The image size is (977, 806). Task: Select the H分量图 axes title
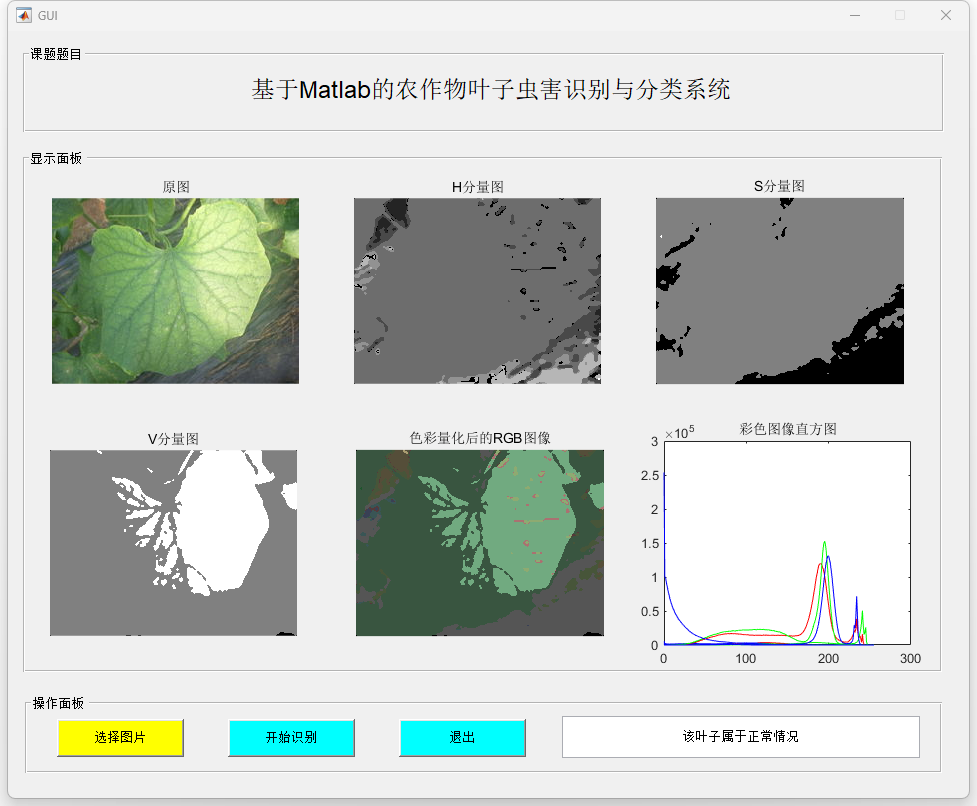pos(478,187)
